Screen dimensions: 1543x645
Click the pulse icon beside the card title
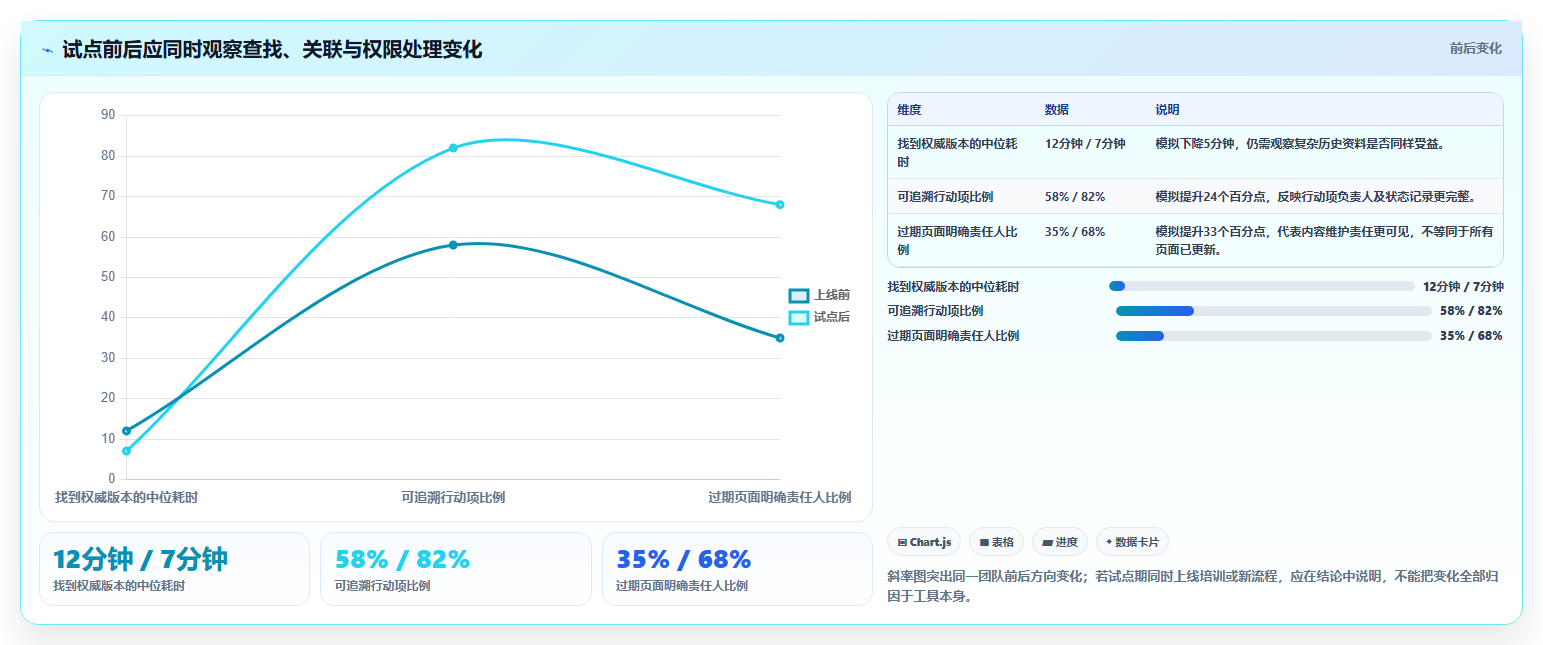point(47,50)
